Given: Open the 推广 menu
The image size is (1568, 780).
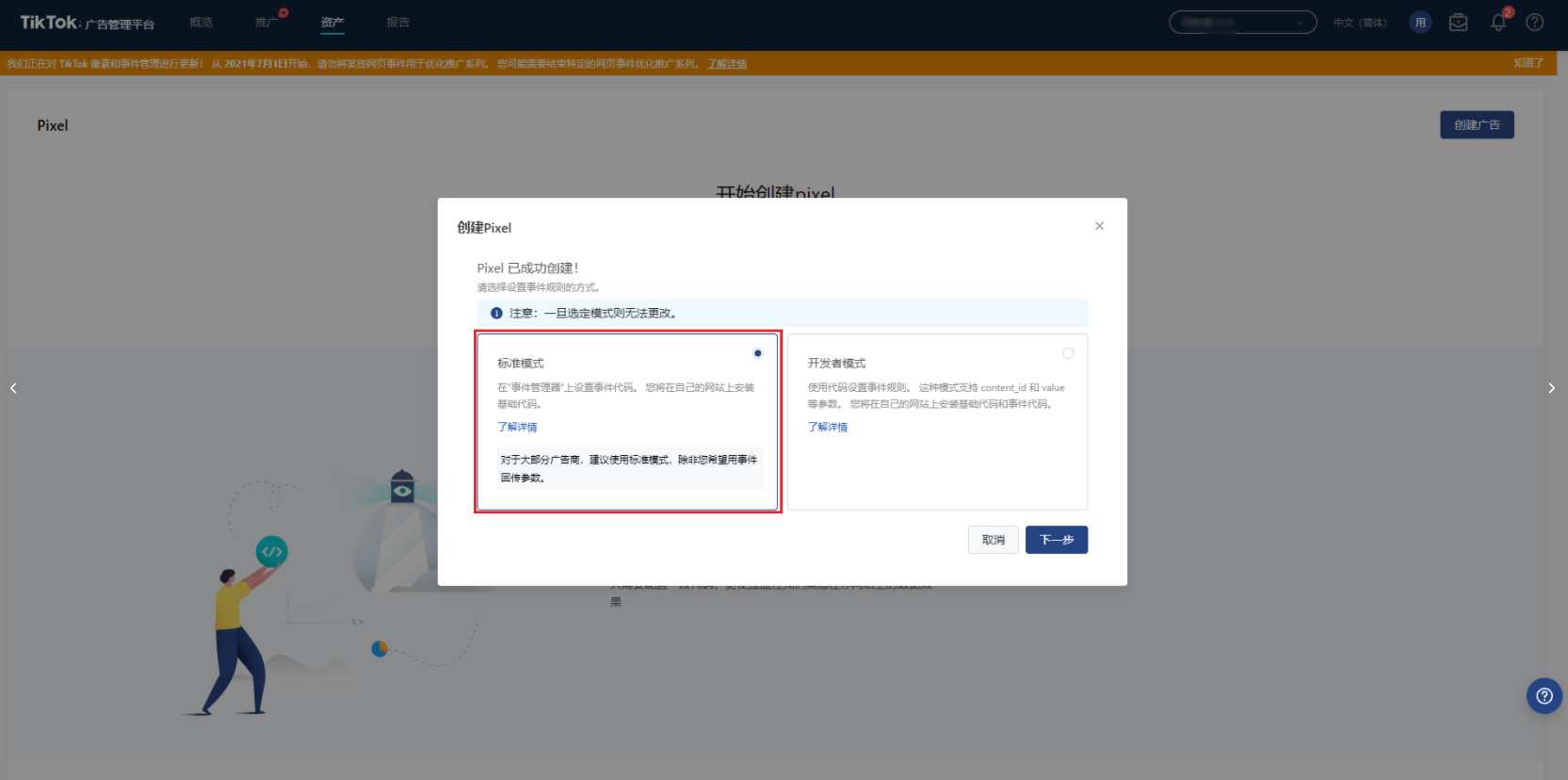Looking at the screenshot, I should pyautogui.click(x=267, y=23).
